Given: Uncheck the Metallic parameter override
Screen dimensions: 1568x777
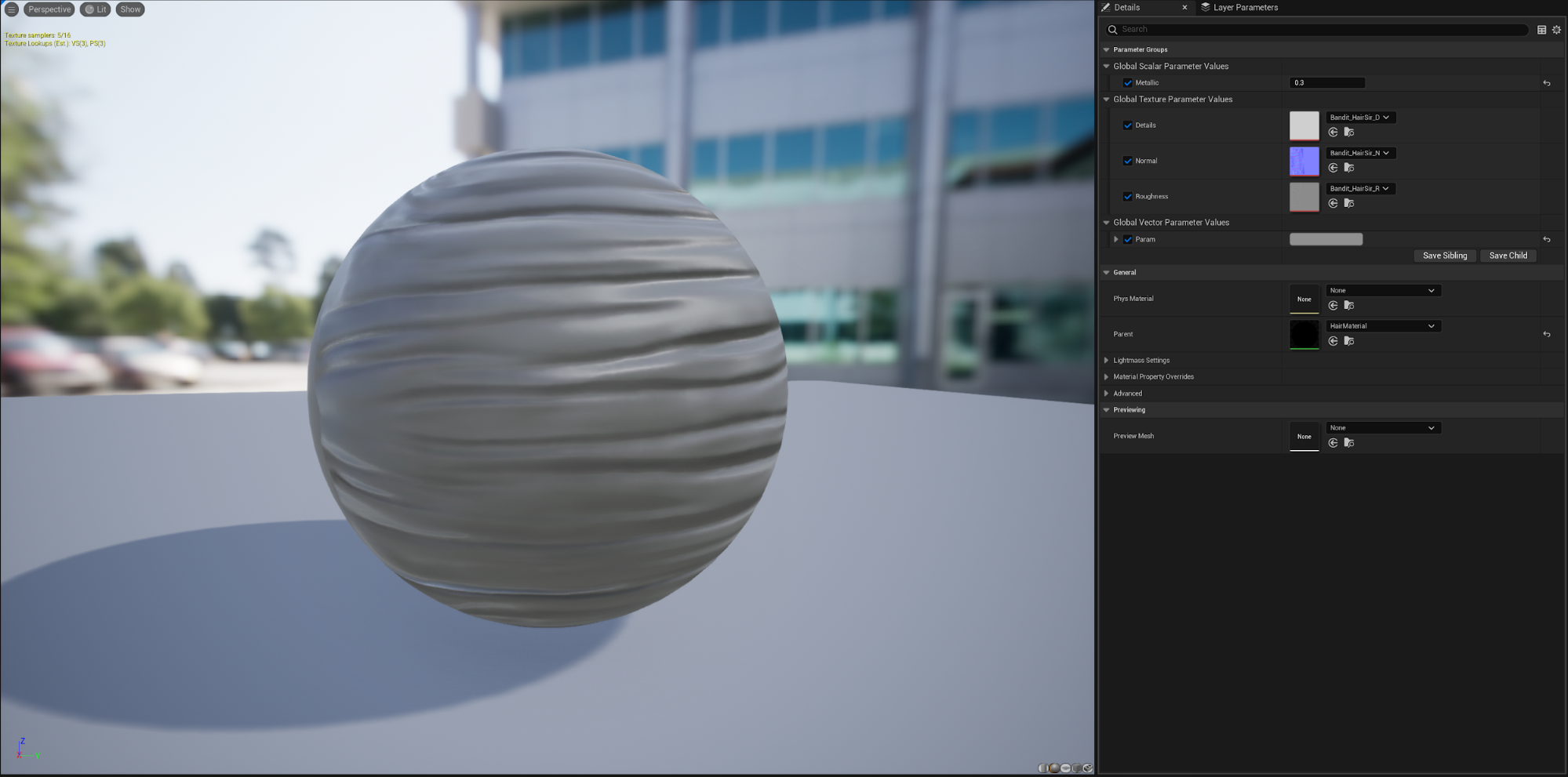Looking at the screenshot, I should point(1127,83).
